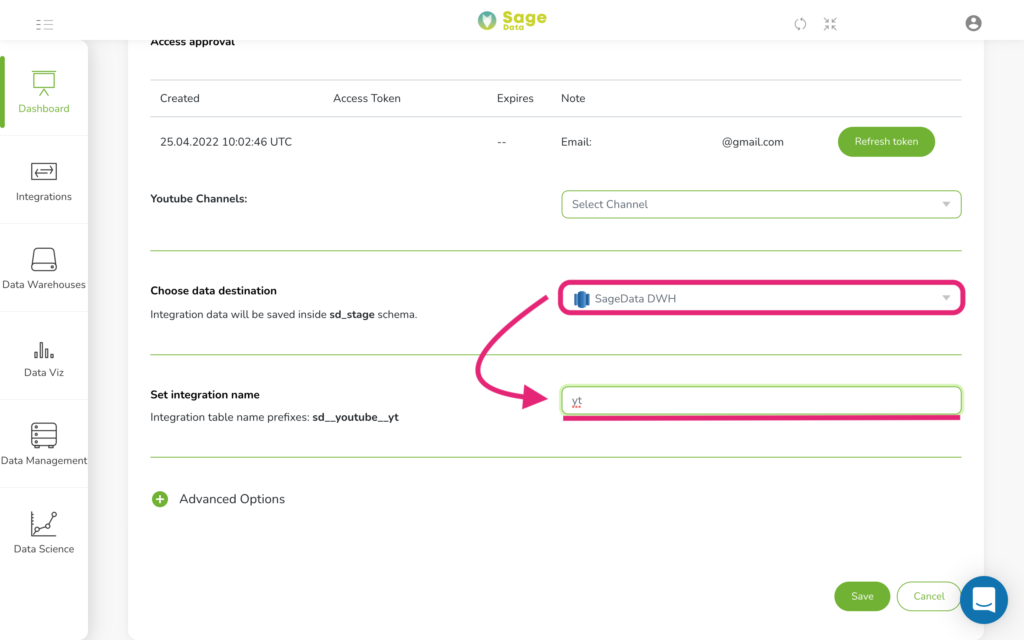Click the Set integration name heading

(x=205, y=395)
